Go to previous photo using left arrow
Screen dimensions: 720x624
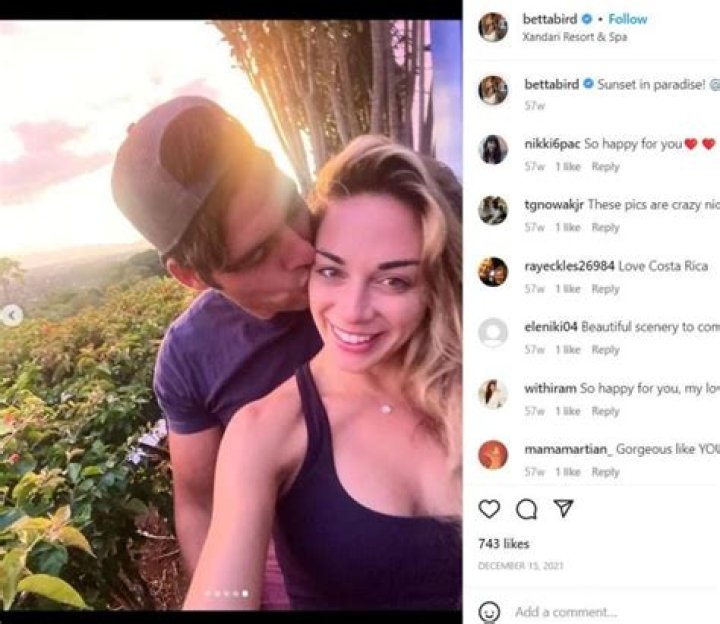12,316
